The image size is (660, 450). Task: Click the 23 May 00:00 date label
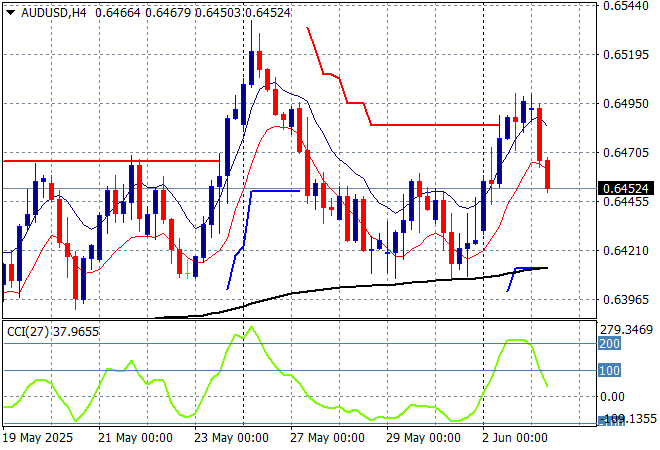[x=231, y=438]
